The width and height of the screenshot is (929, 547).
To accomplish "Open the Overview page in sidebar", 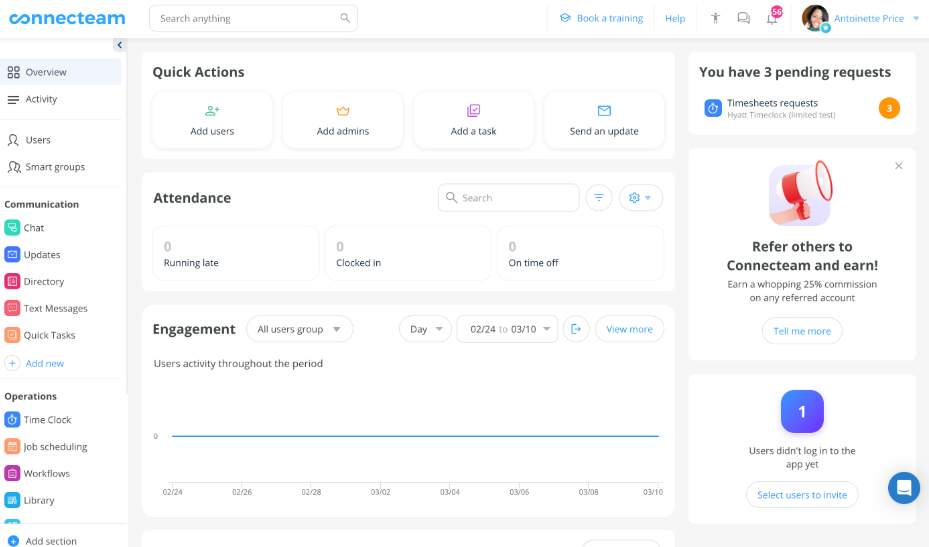I will tap(61, 72).
